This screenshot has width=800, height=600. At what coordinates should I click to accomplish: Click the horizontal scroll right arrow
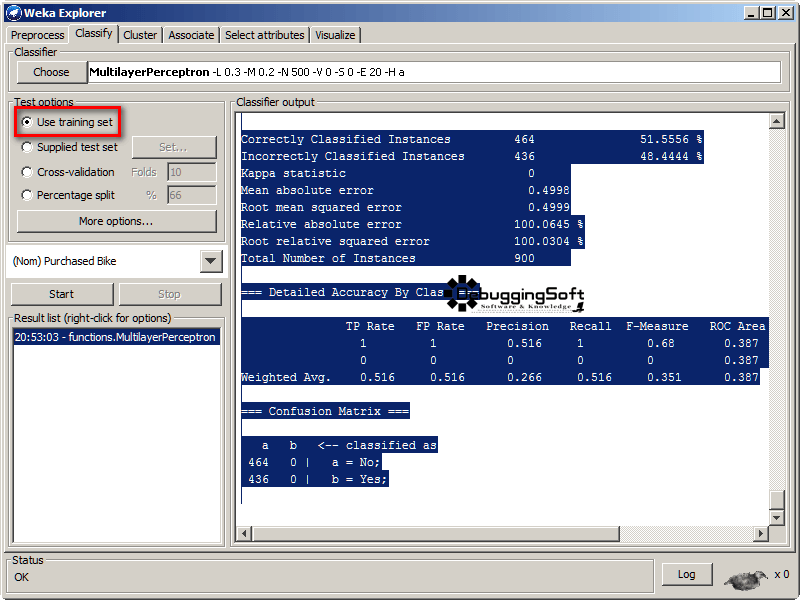click(x=761, y=534)
